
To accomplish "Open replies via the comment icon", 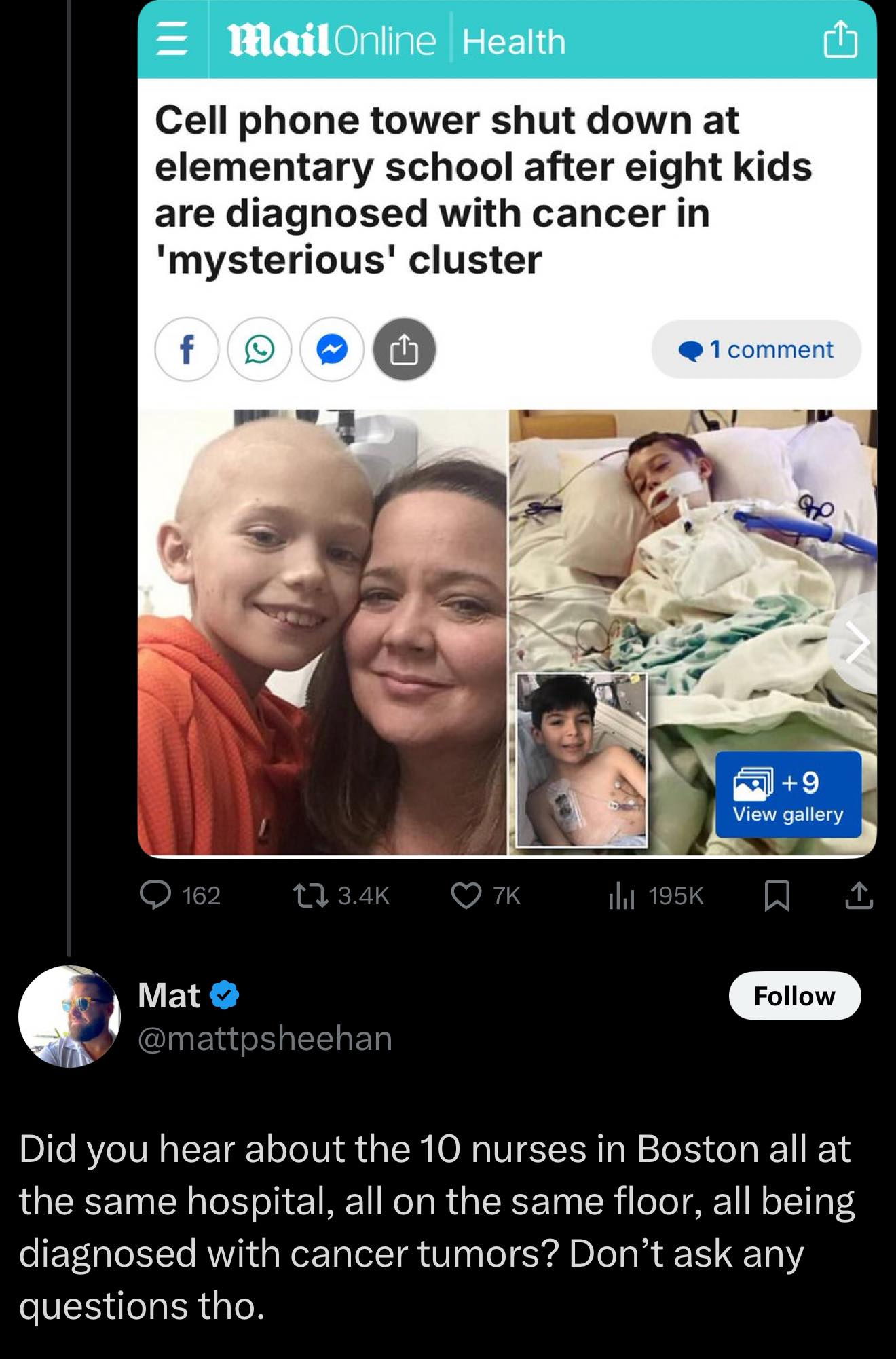I will point(155,895).
